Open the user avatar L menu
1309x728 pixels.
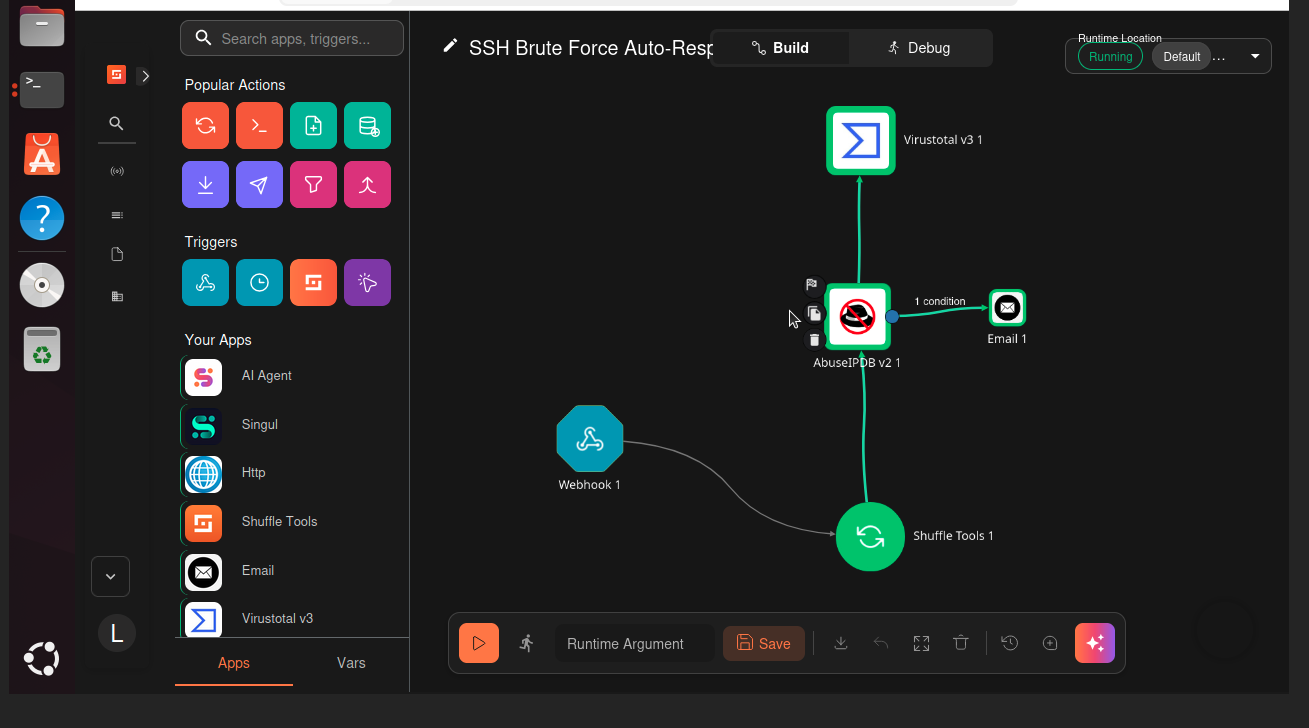[x=117, y=633]
